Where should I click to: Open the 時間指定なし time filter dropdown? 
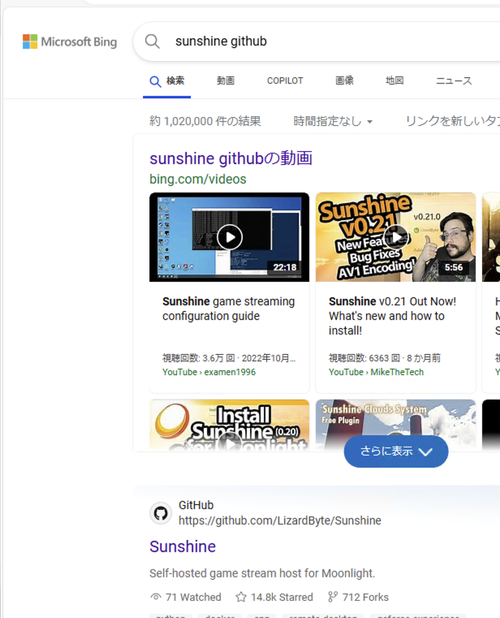click(x=333, y=121)
